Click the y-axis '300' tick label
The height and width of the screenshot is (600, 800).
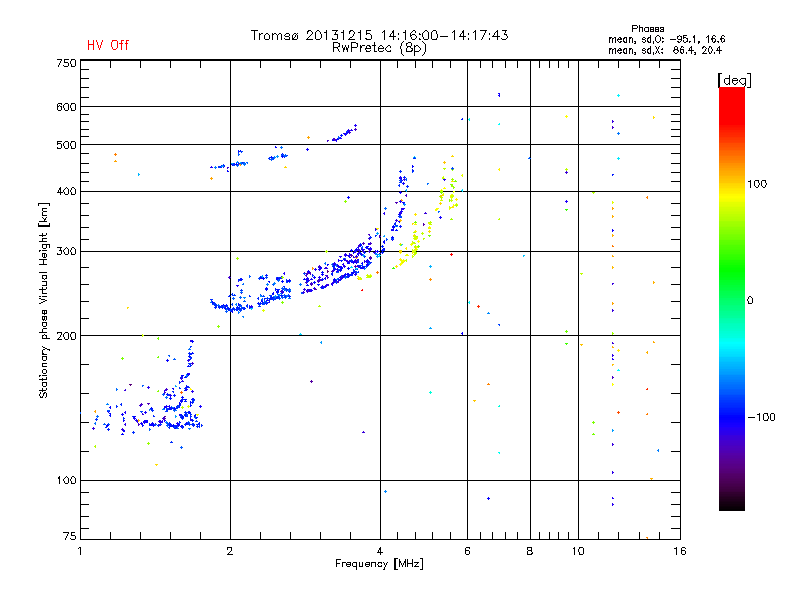click(x=66, y=251)
